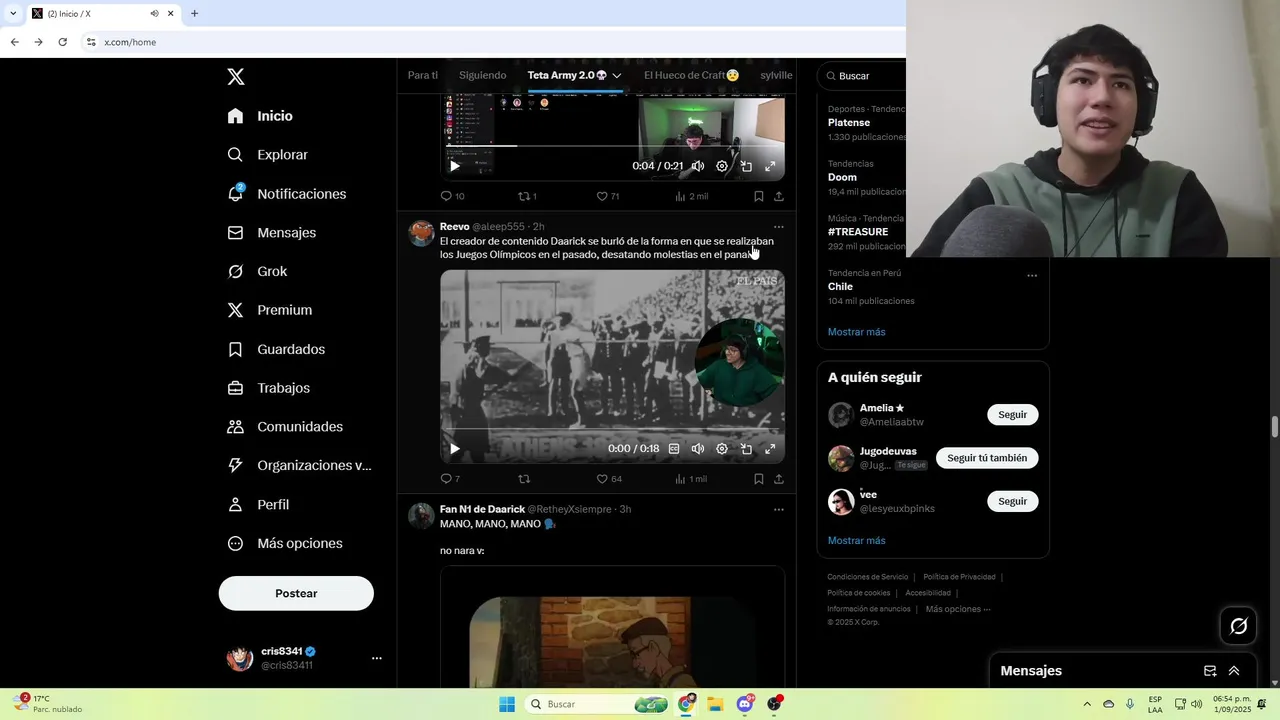1280x720 pixels.
Task: Open account menu next to cris8341
Action: 377,658
